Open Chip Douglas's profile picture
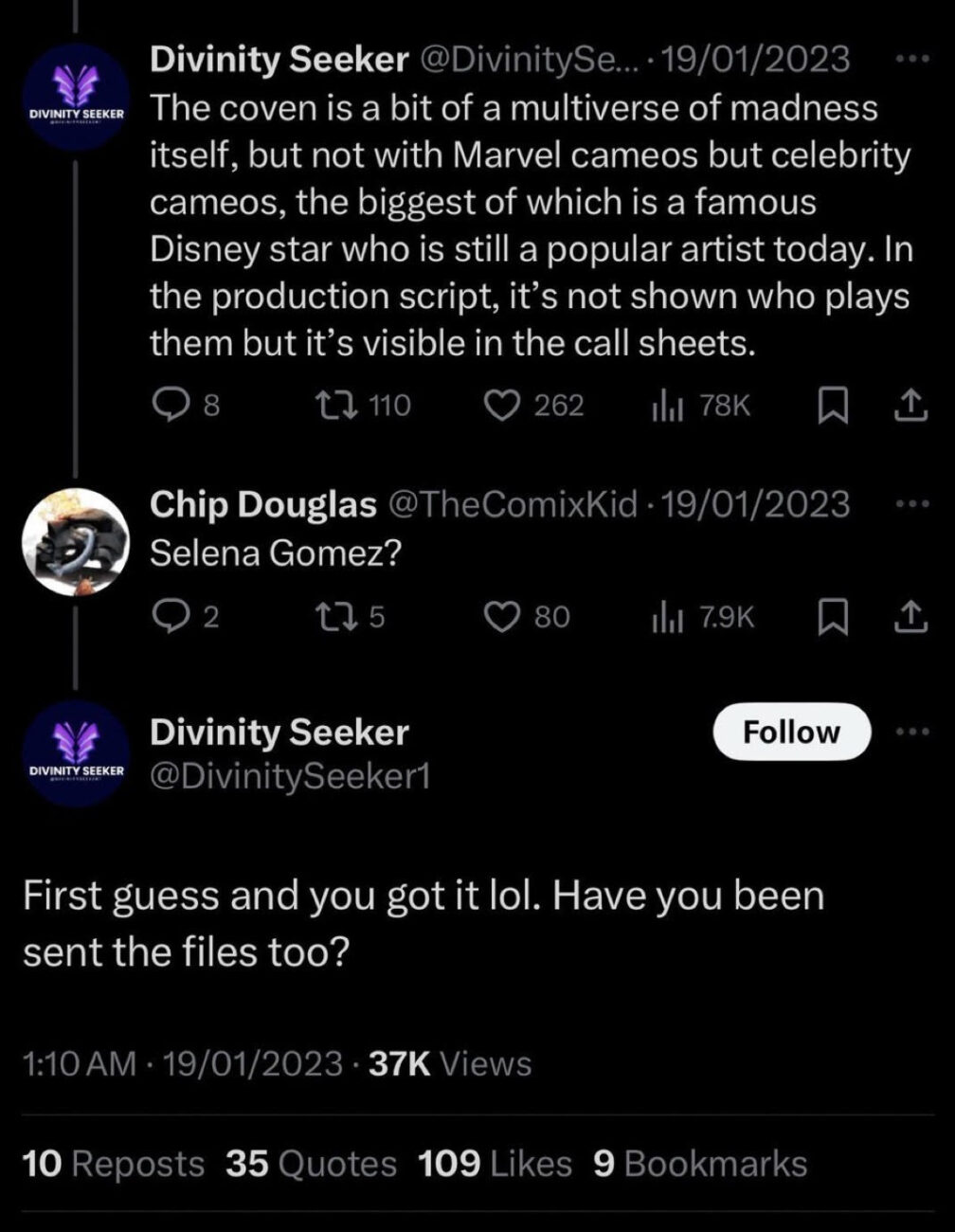Screen dimensions: 955x1232 [76, 542]
